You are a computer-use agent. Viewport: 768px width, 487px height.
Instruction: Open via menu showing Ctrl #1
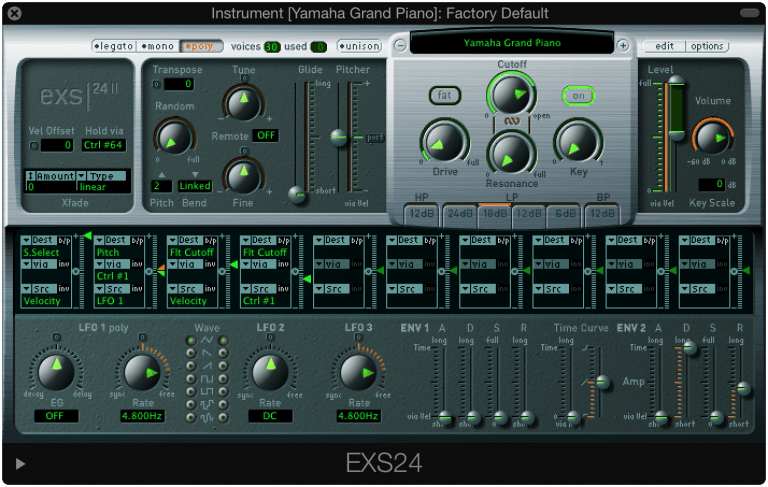(x=112, y=264)
